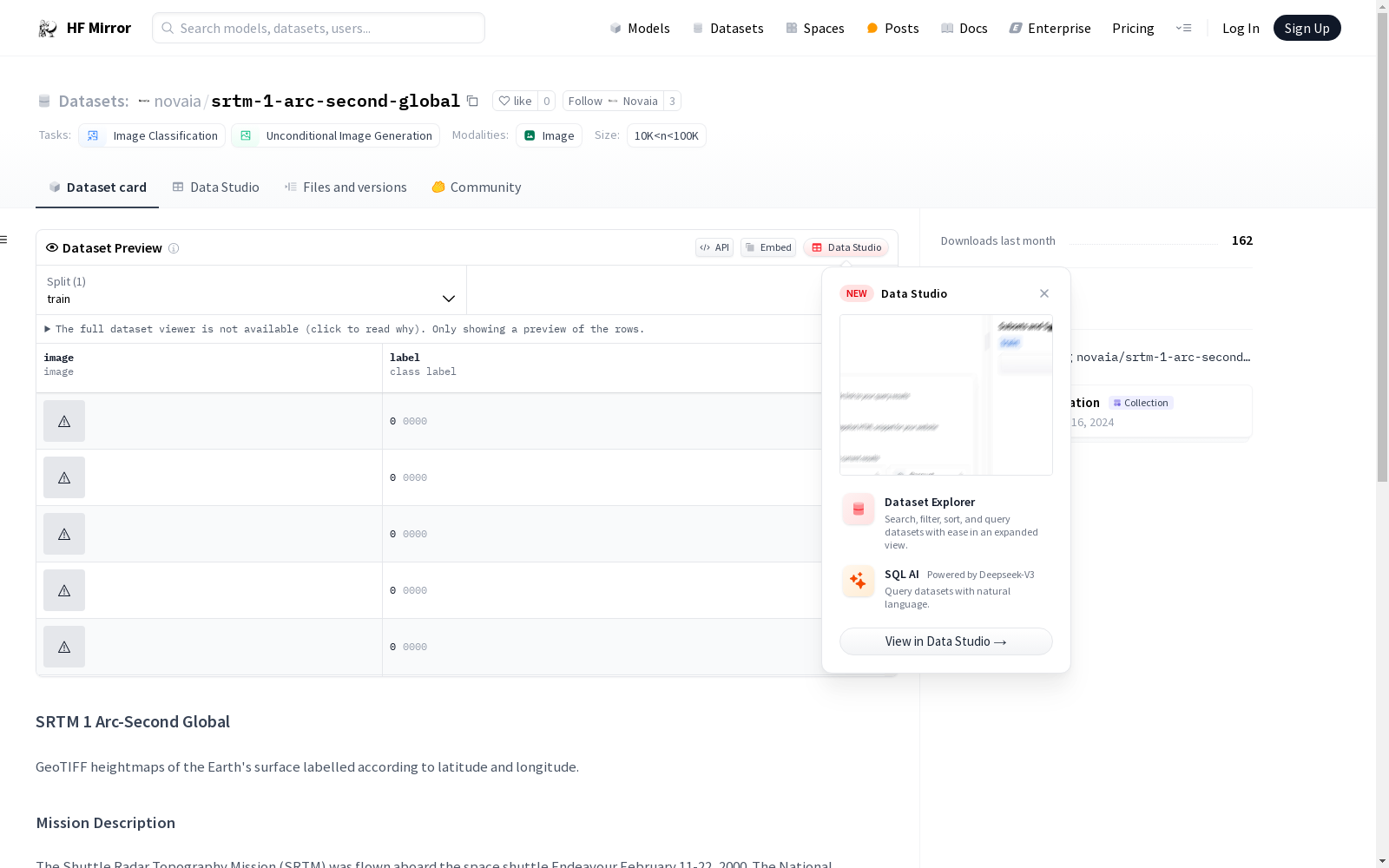Open Posts in the top navigation

point(892,28)
